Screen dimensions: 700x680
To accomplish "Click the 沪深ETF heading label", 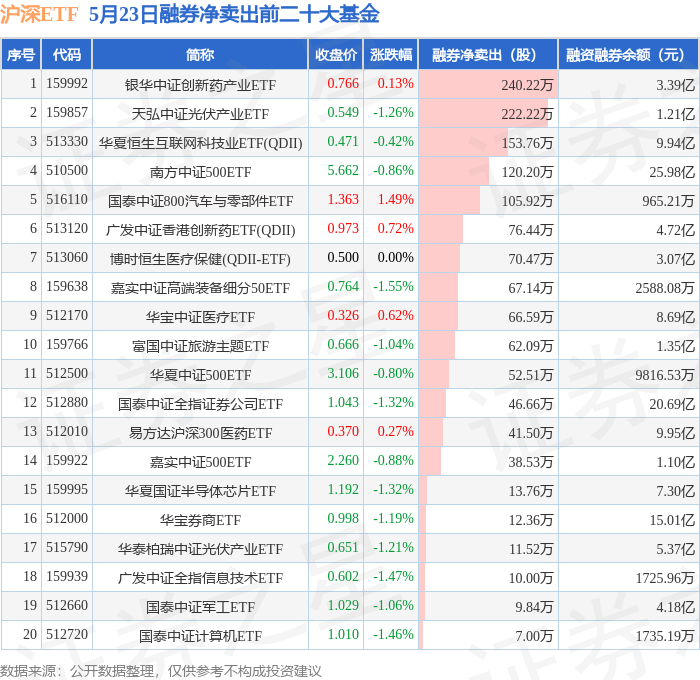I will (39, 15).
